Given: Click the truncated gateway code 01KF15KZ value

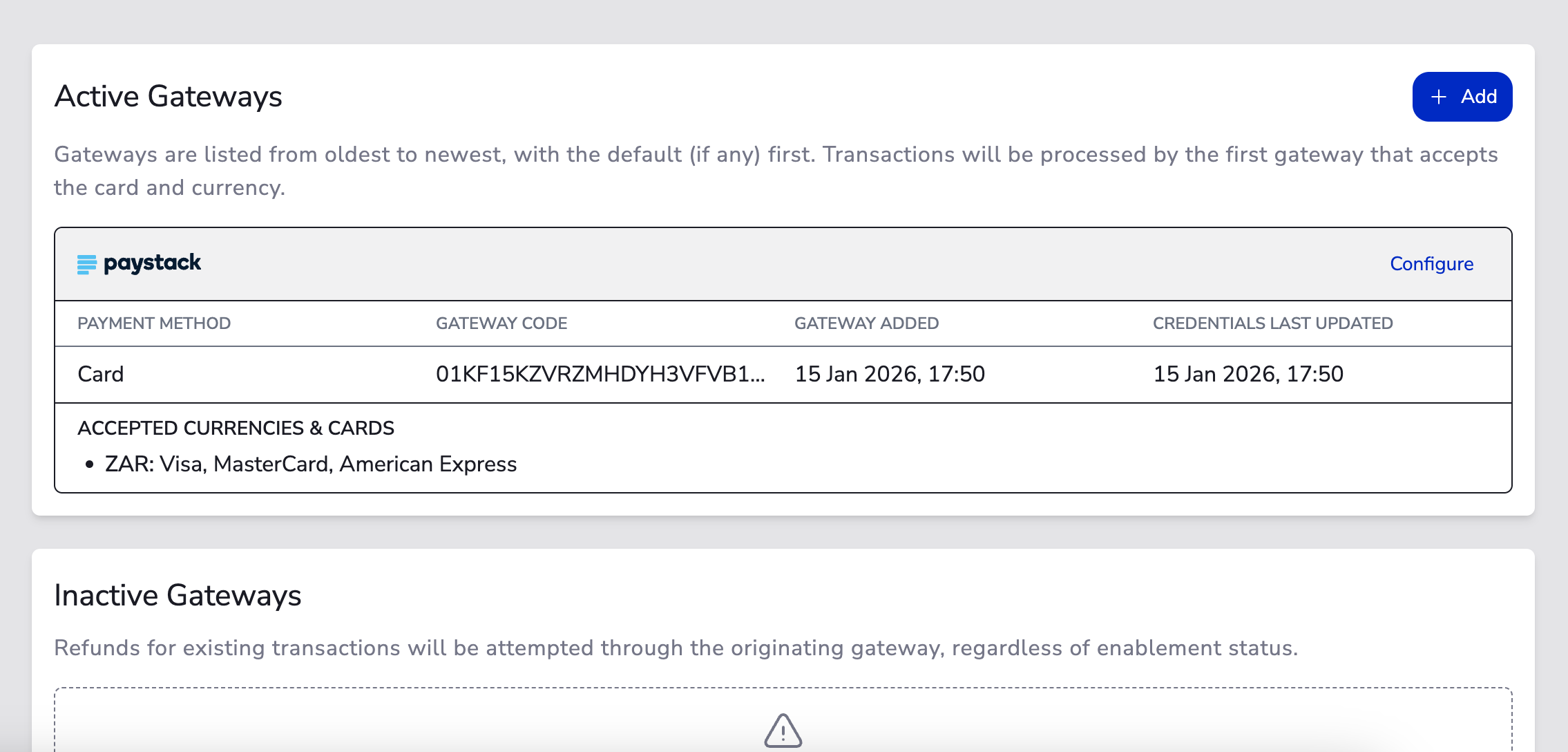Looking at the screenshot, I should (600, 374).
